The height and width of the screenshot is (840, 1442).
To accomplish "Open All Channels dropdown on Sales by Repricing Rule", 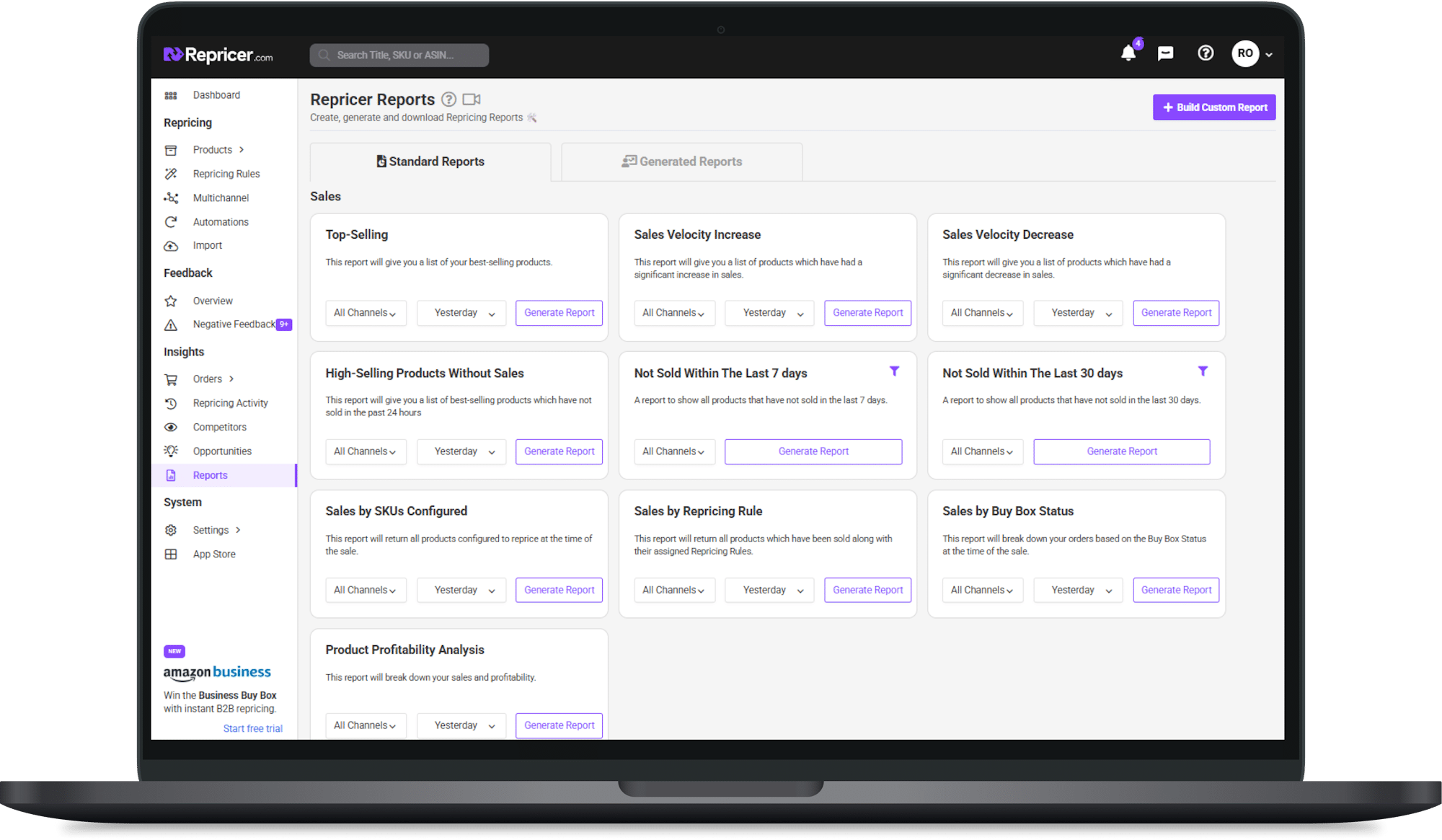I will tap(674, 590).
